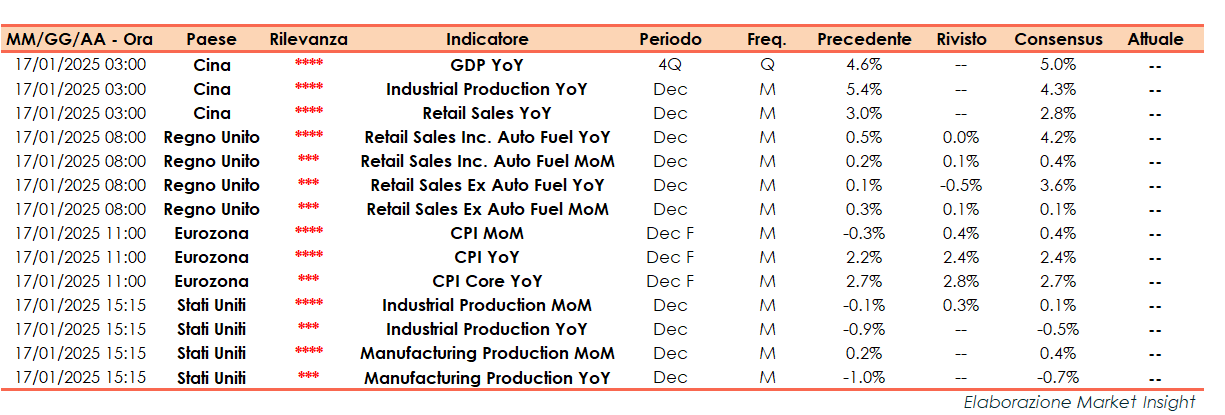Click the Elaborazione Market Insight footer text

1079,402
